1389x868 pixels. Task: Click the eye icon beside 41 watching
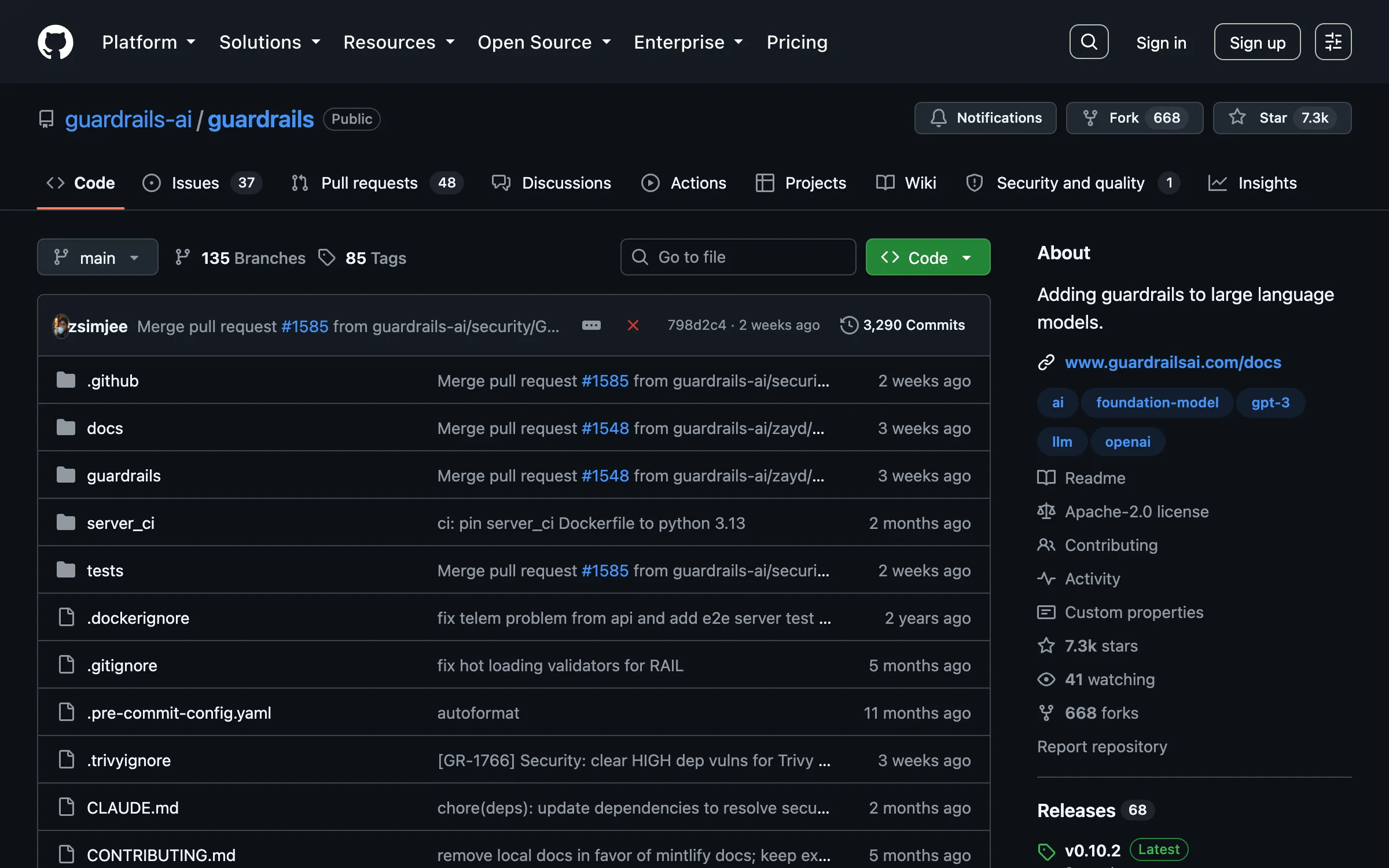[1046, 679]
